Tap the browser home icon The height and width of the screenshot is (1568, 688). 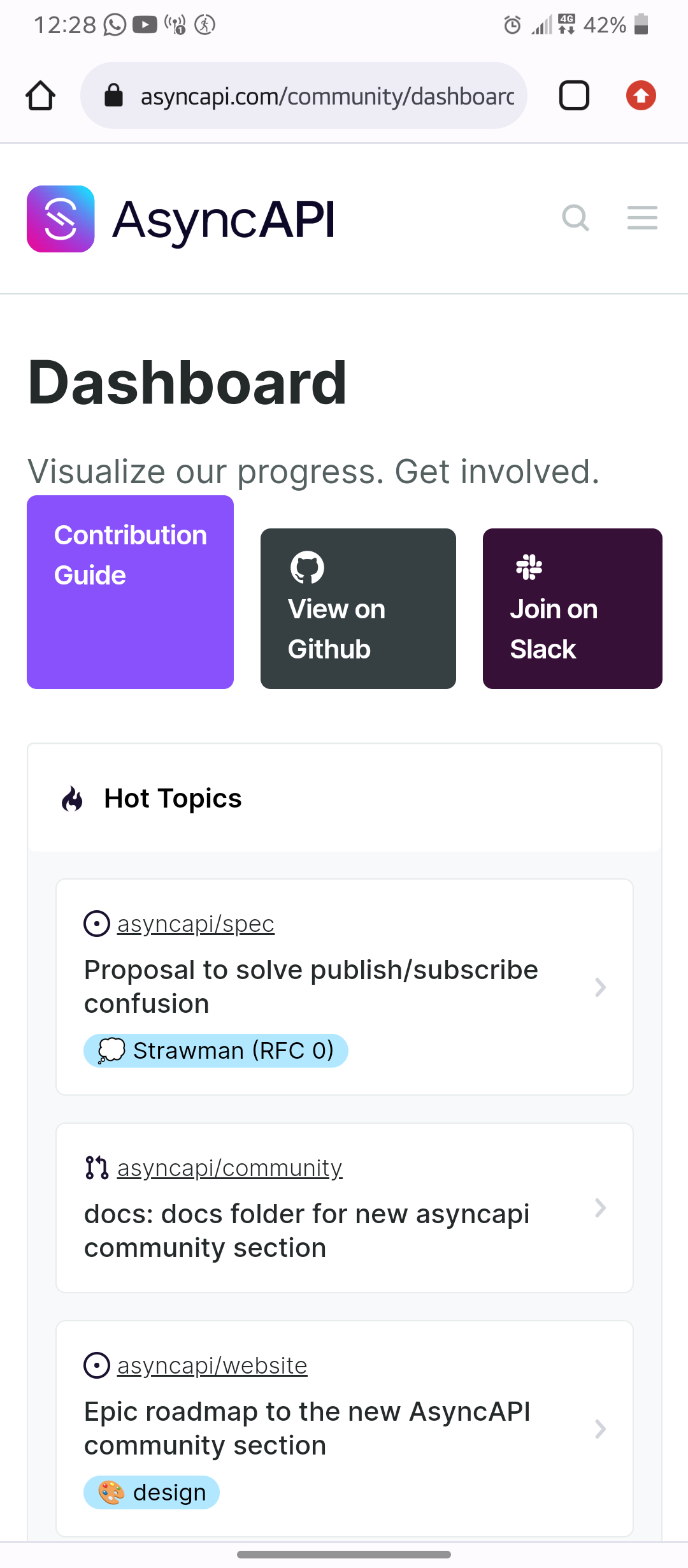pos(40,95)
